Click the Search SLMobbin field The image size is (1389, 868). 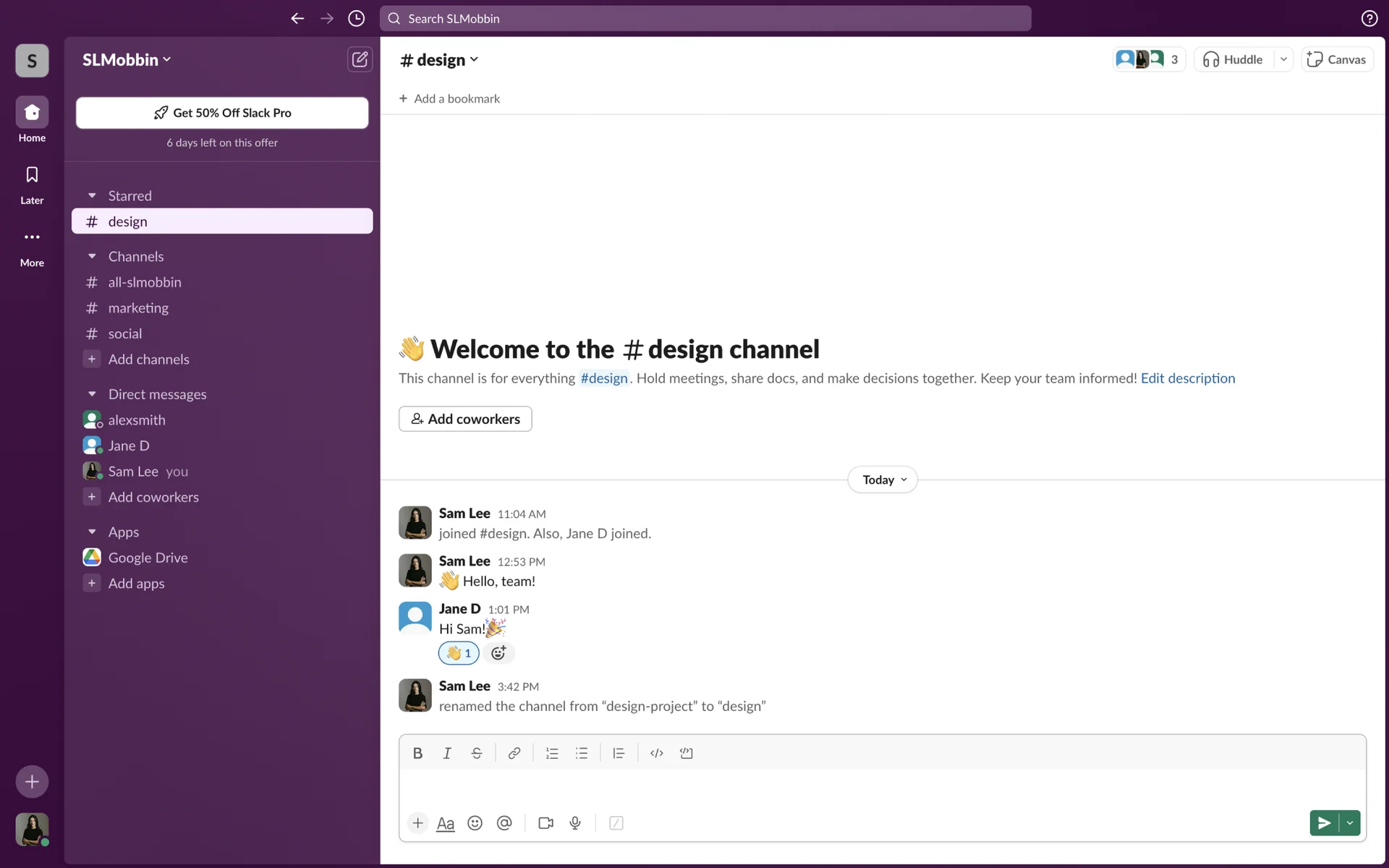(705, 19)
